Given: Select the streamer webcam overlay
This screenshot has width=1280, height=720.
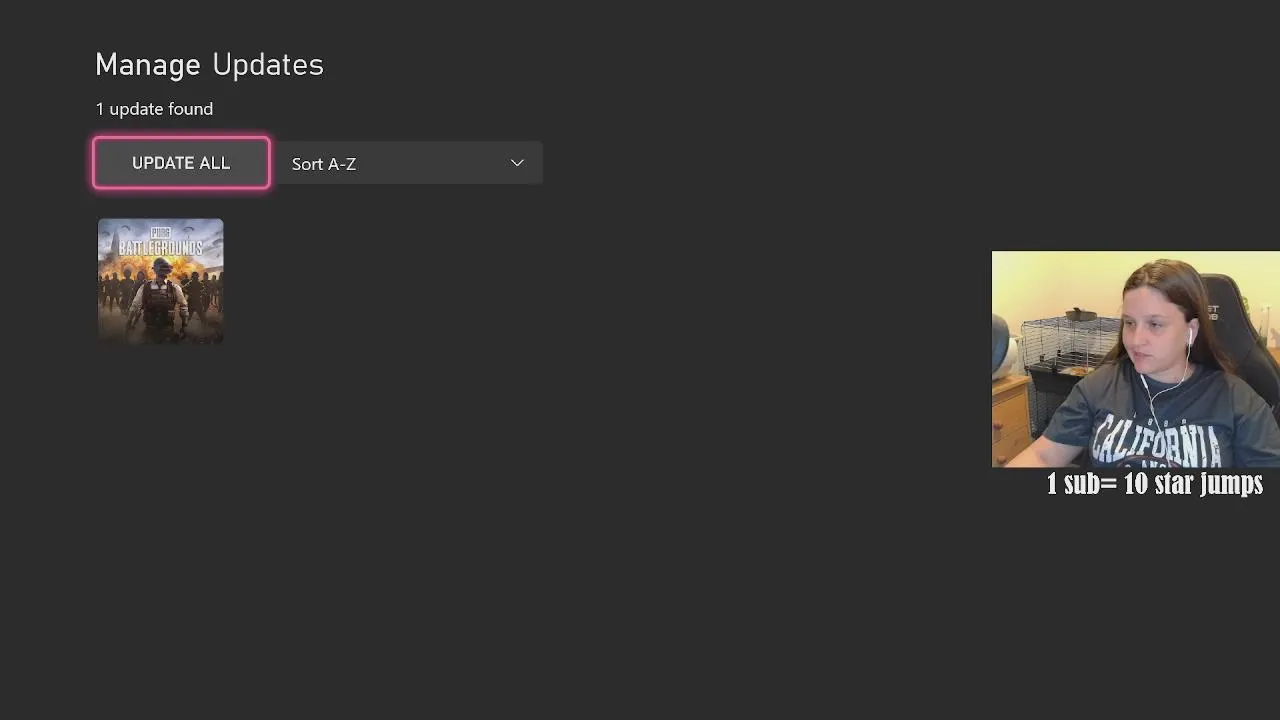Looking at the screenshot, I should (1136, 359).
